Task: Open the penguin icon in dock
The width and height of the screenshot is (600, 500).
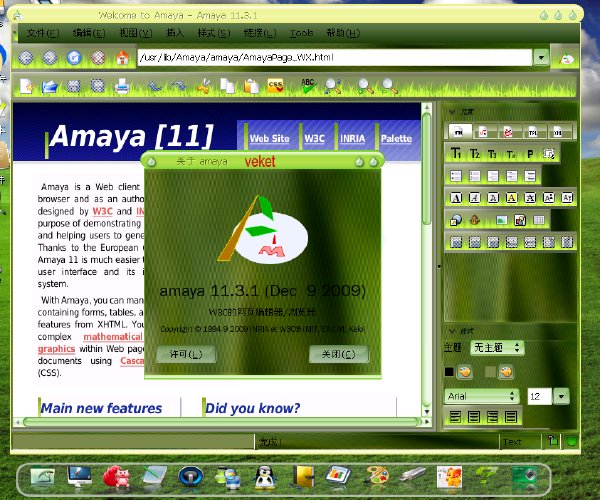Action: 264,478
